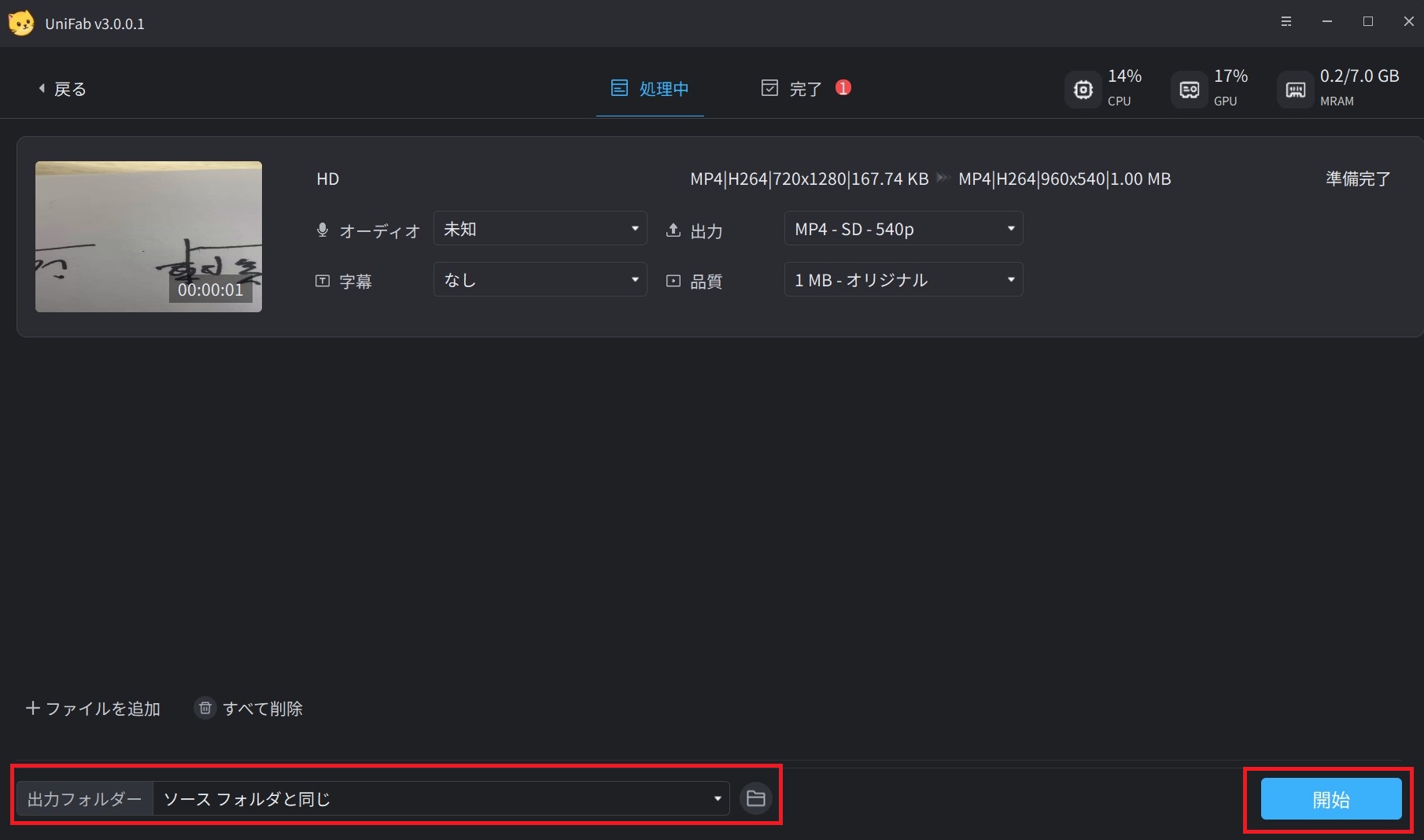Click the output info MP4|H264|960x540|1.00 MB
The image size is (1424, 840).
coord(1065,179)
